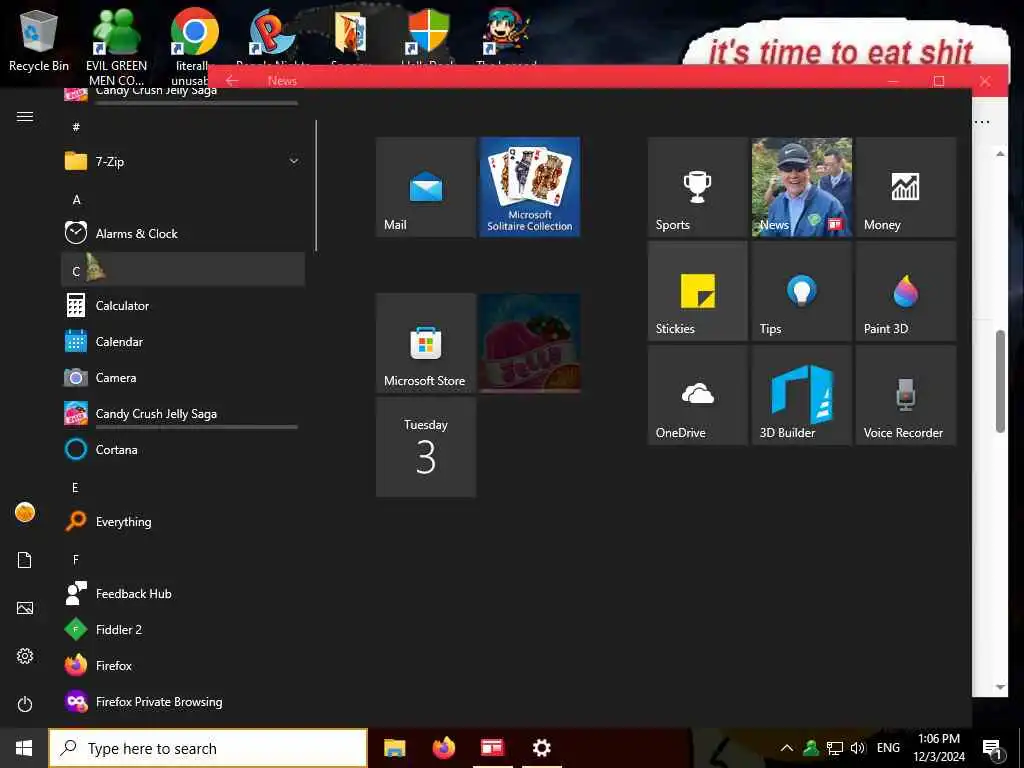The height and width of the screenshot is (768, 1024).
Task: Select EVIL GREEN MEN desktop shortcut
Action: pyautogui.click(x=116, y=48)
